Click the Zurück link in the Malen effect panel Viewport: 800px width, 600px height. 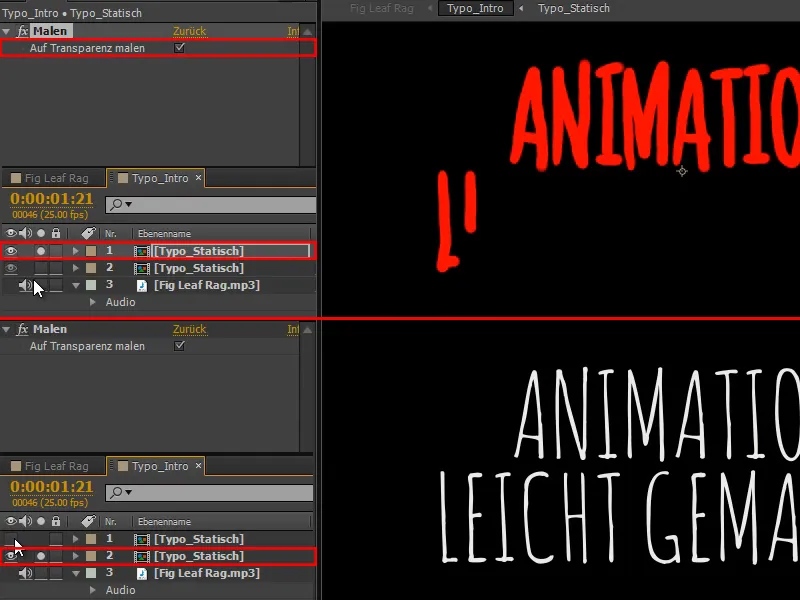click(x=188, y=30)
